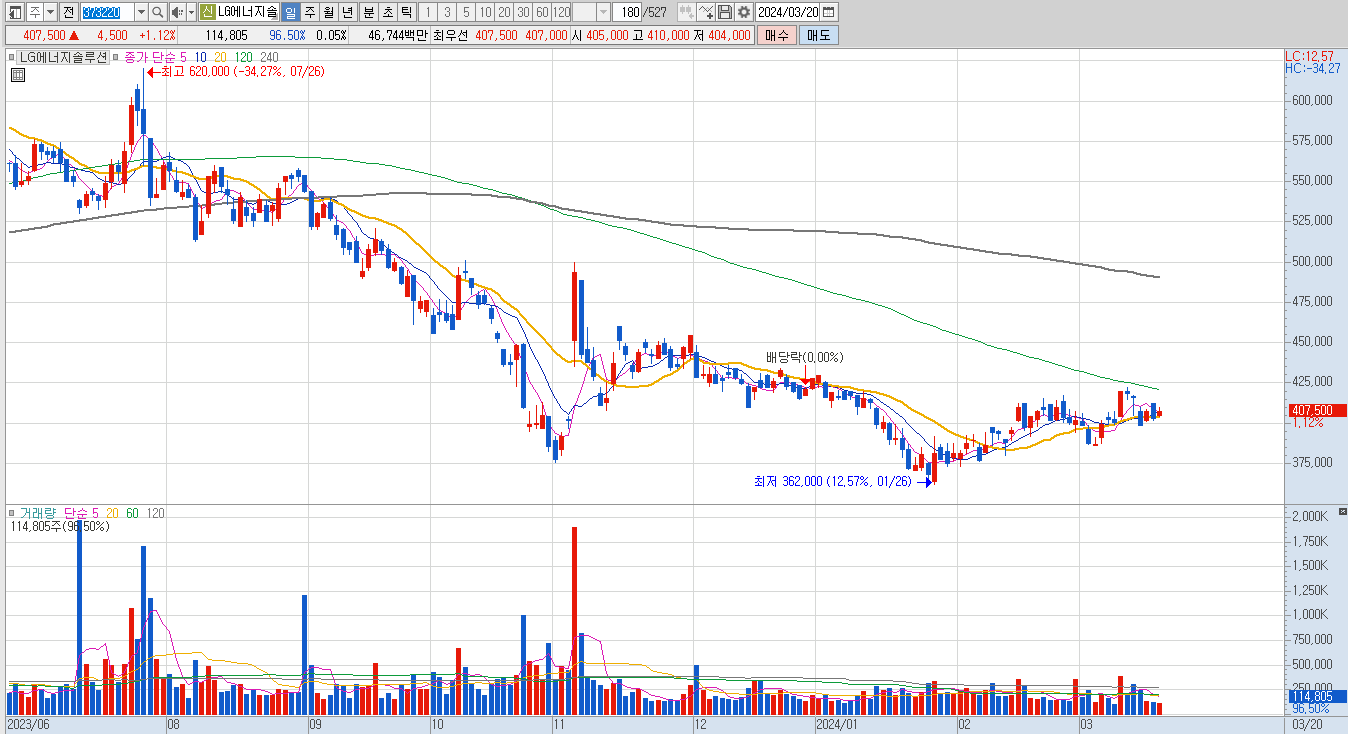
Task: Click the 주 market type button
Action: [34, 12]
